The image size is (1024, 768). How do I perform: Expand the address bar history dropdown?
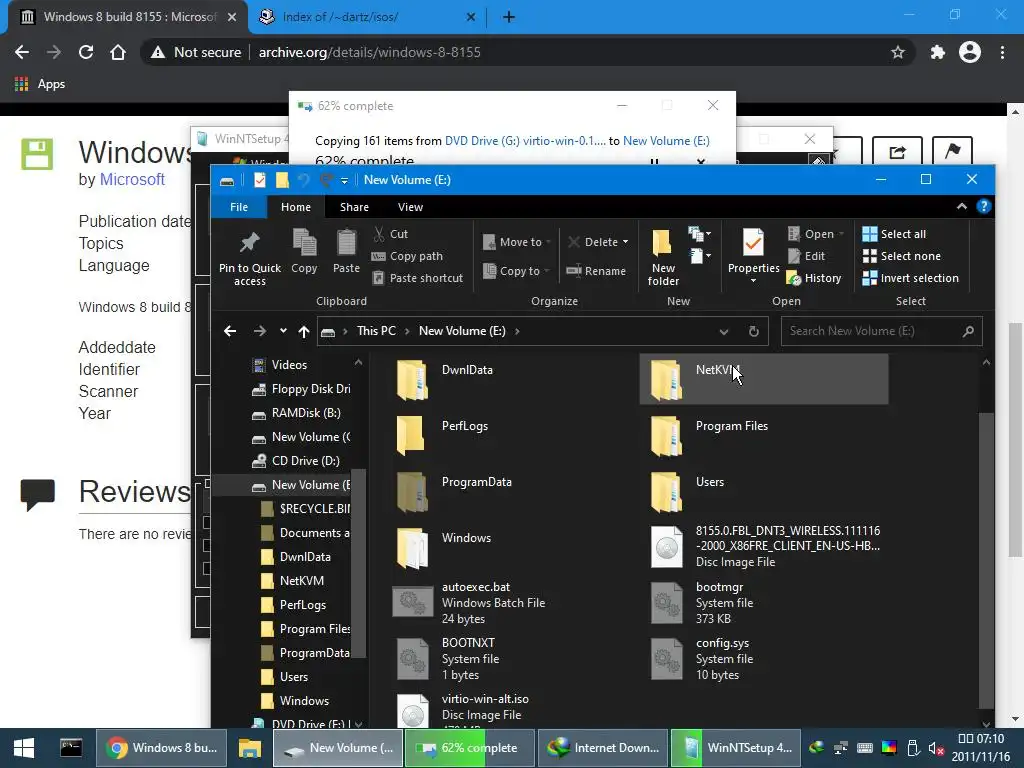coord(724,331)
